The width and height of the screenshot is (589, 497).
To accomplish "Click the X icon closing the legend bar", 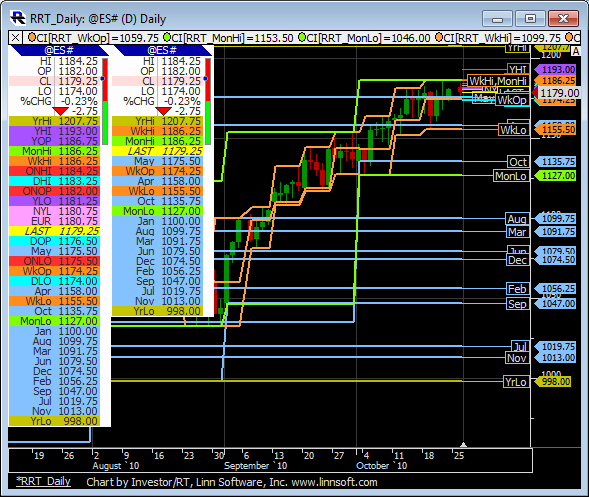I will pyautogui.click(x=15, y=38).
